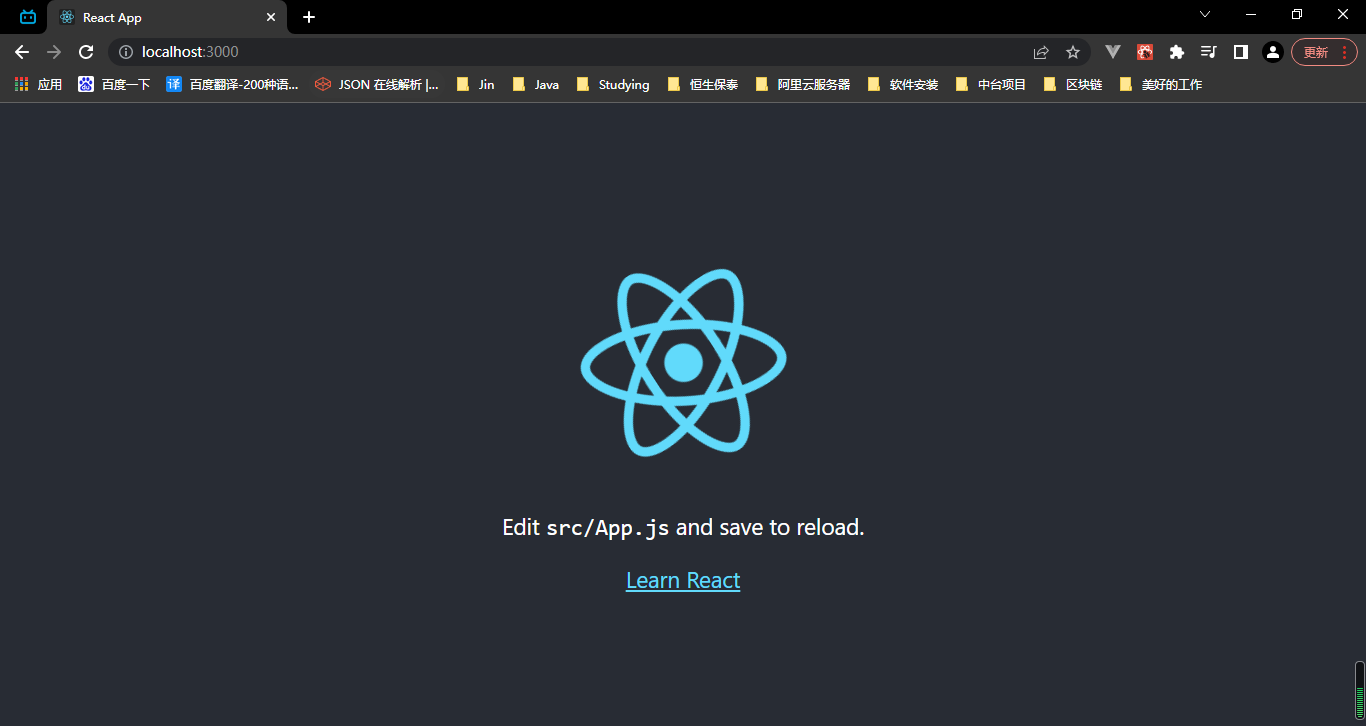Expand the 恒生保泰 bookmark folder

coord(702,85)
